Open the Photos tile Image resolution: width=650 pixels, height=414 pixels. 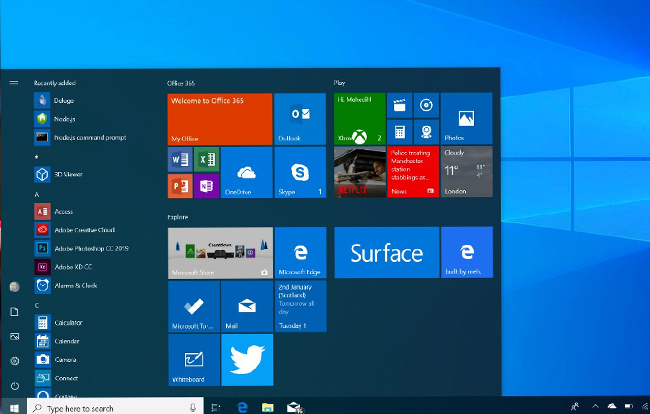tap(466, 119)
